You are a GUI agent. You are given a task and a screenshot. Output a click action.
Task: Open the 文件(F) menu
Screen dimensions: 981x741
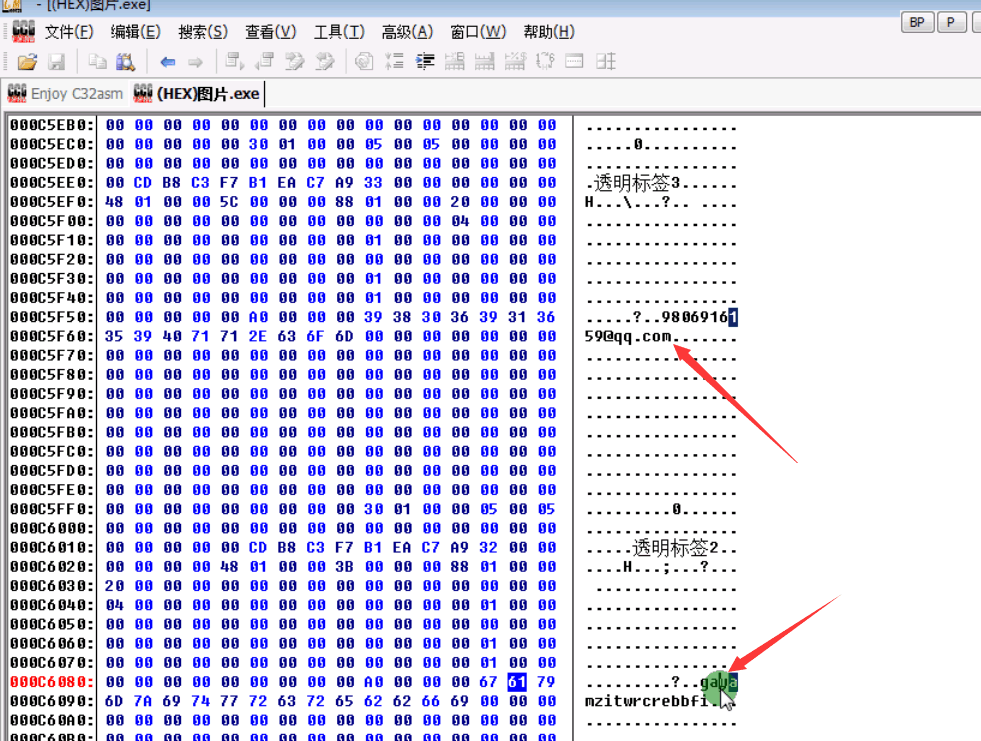coord(69,32)
